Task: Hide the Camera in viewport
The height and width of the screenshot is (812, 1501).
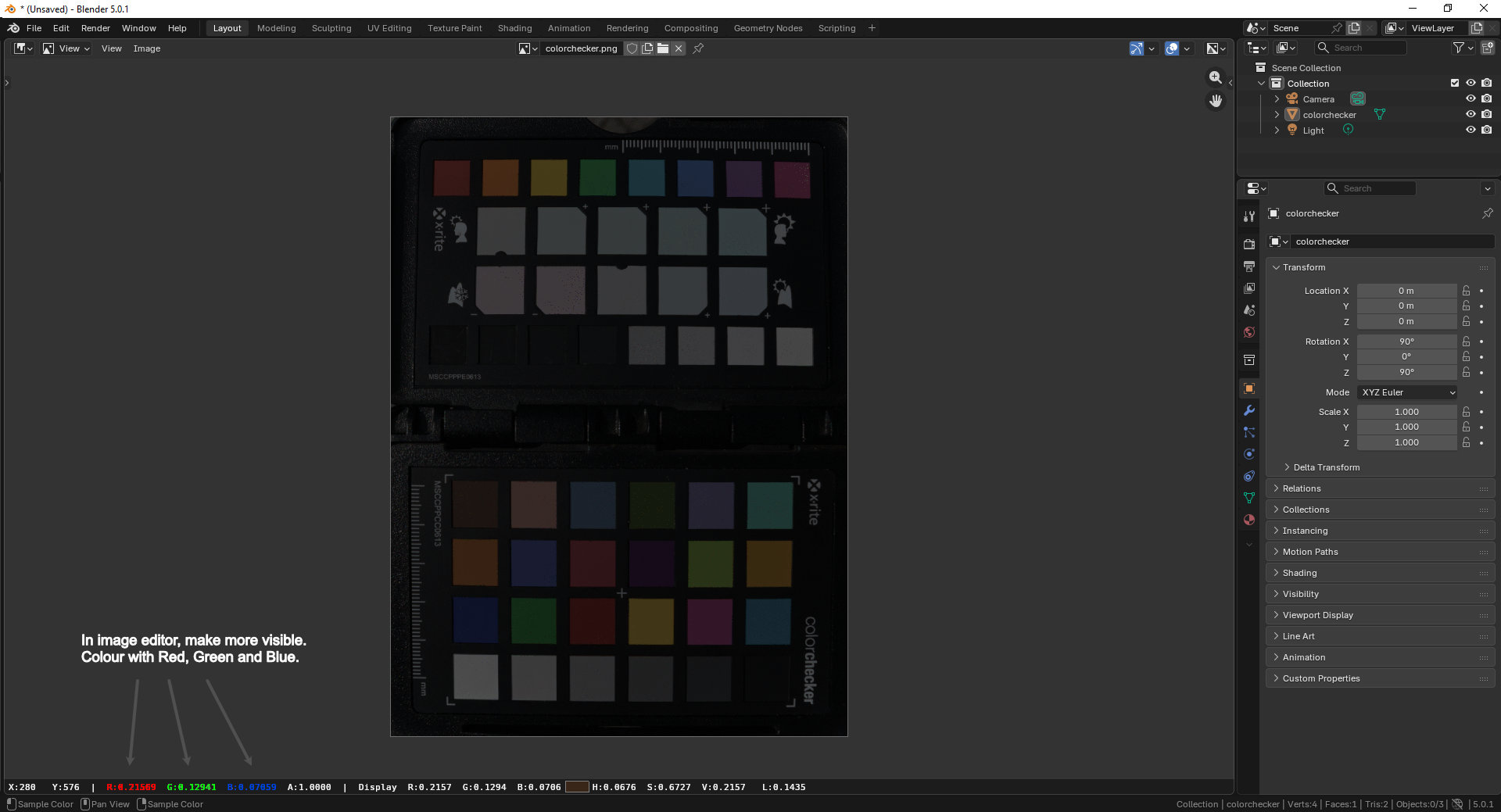Action: 1471,99
